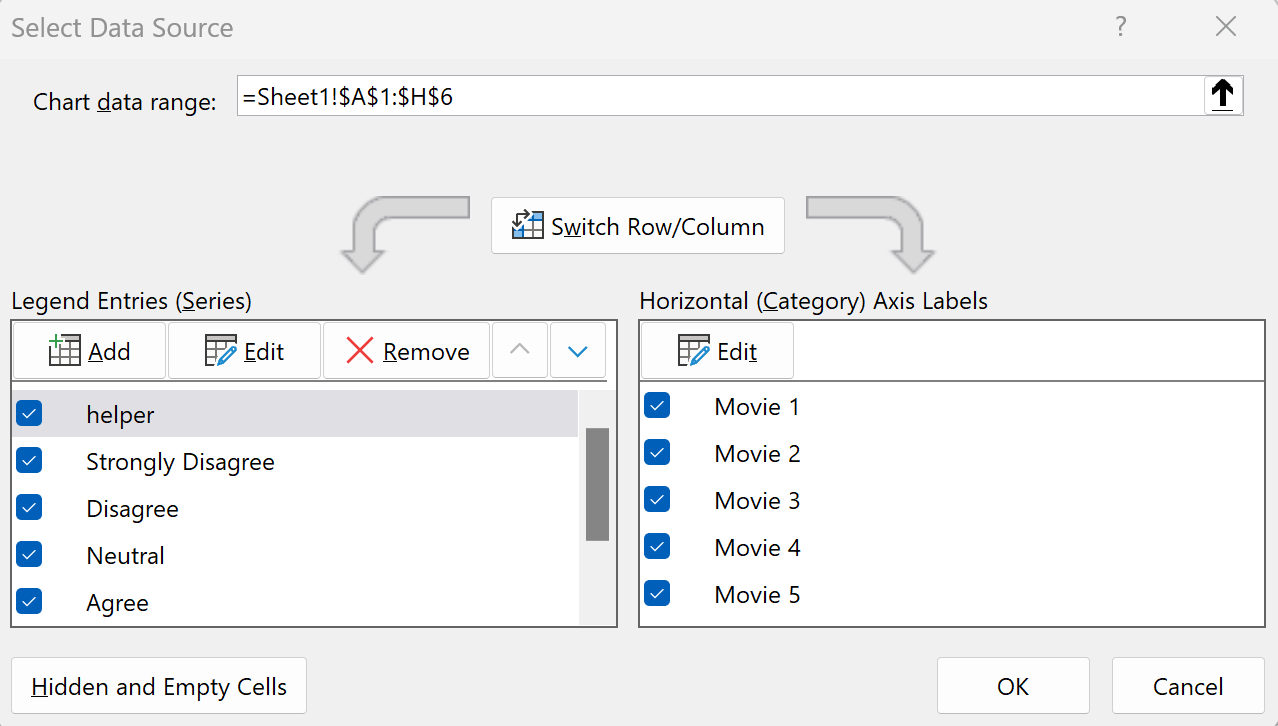
Task: Click the collapse dialog range selector arrow
Action: pyautogui.click(x=1222, y=97)
